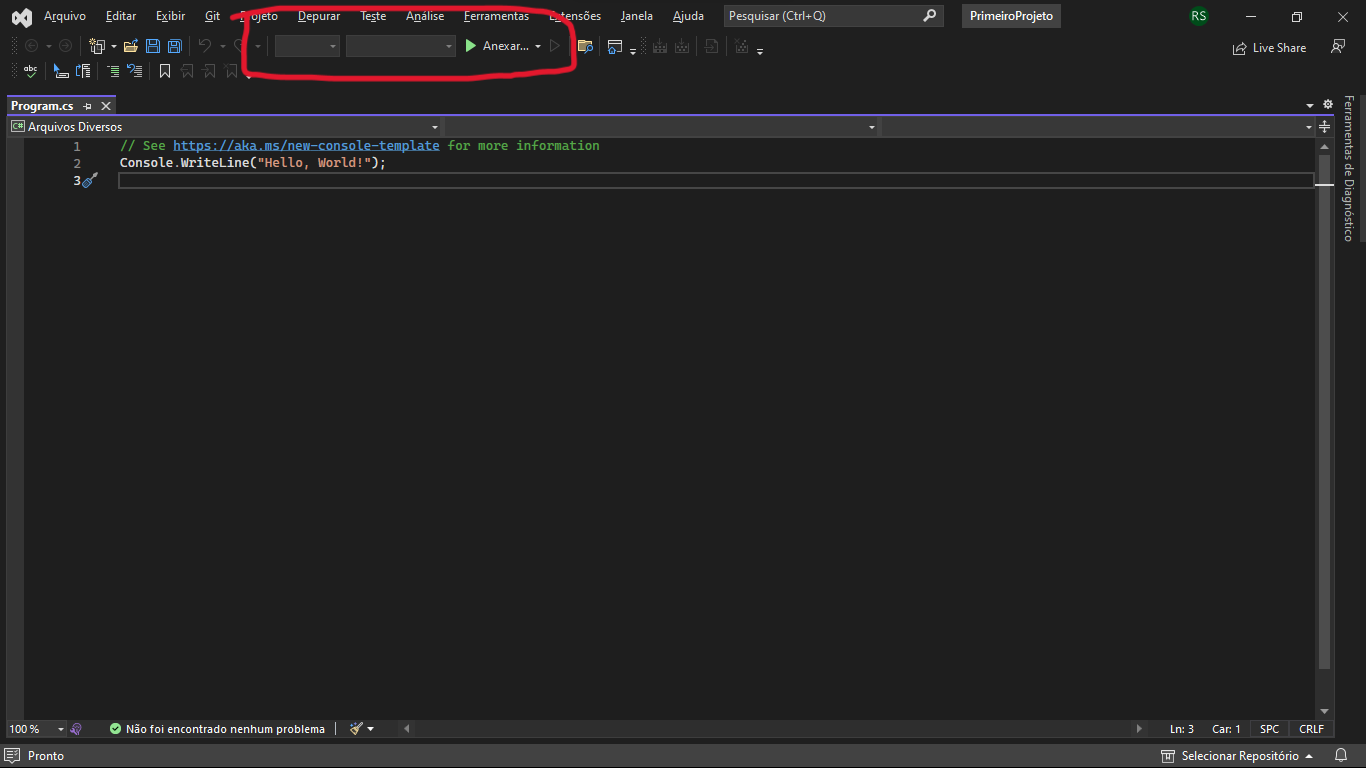Click the abc spell checker icon
1366x768 pixels.
click(31, 71)
